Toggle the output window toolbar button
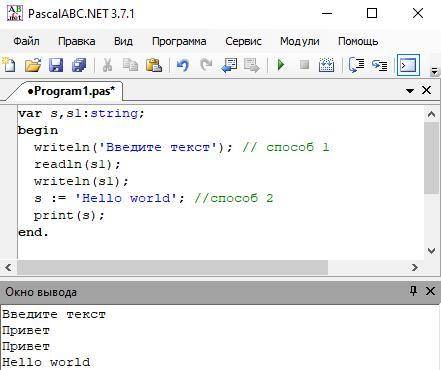This screenshot has width=441, height=370. tap(408, 65)
